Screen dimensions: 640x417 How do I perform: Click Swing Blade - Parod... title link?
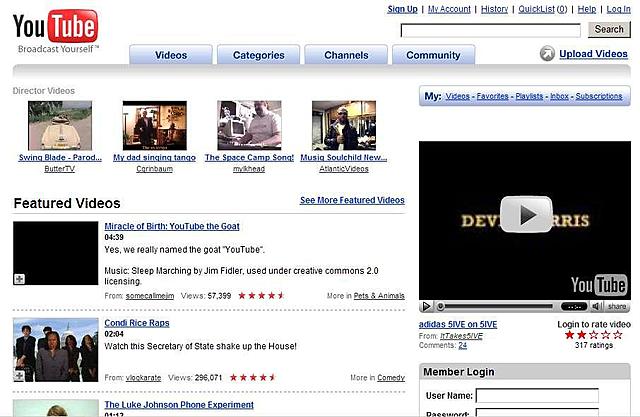click(60, 157)
